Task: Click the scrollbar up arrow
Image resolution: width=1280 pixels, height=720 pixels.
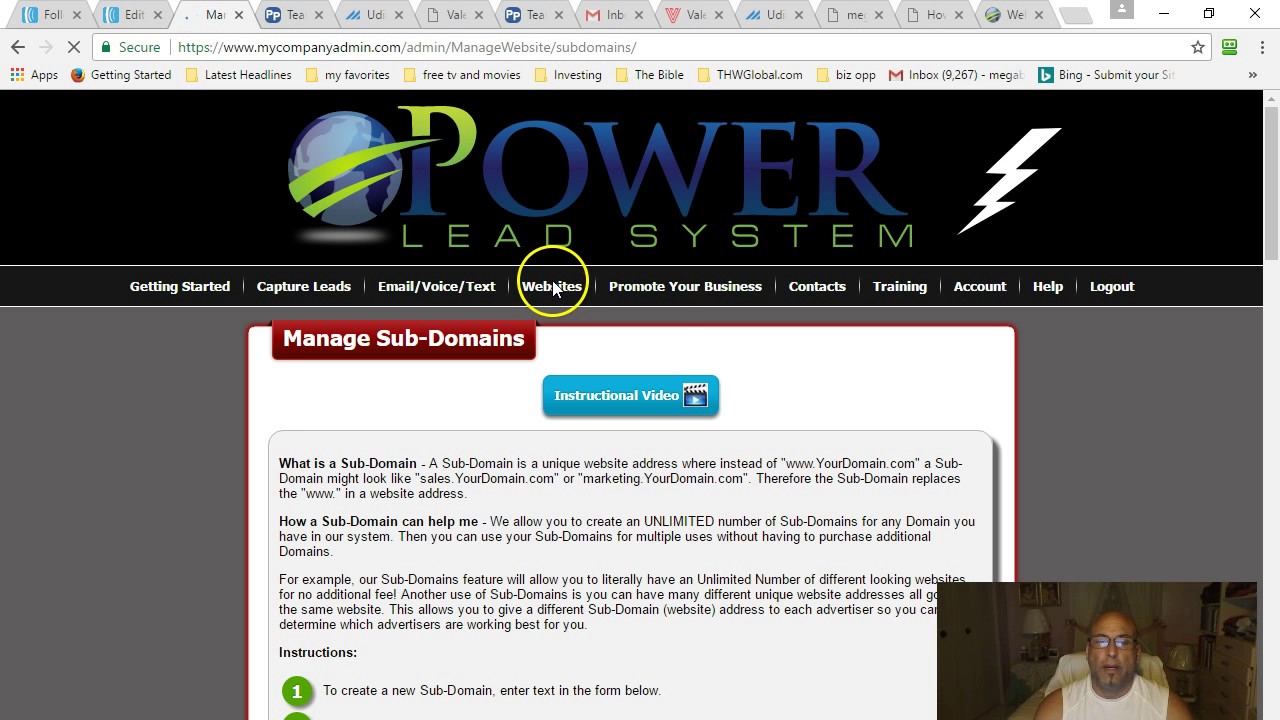Action: 1272,98
